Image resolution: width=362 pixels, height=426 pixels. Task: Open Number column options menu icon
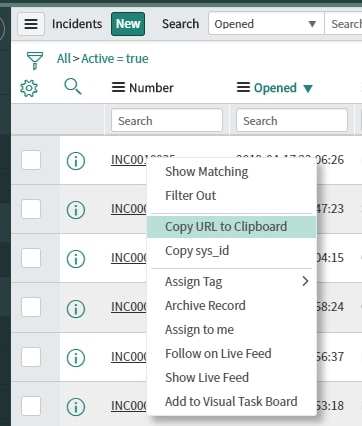(x=118, y=87)
